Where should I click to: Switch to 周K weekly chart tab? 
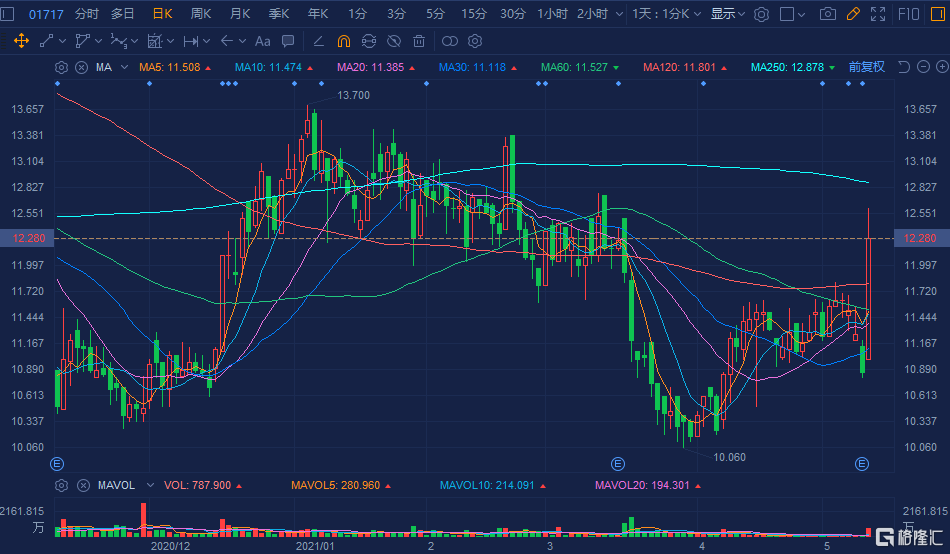(201, 14)
